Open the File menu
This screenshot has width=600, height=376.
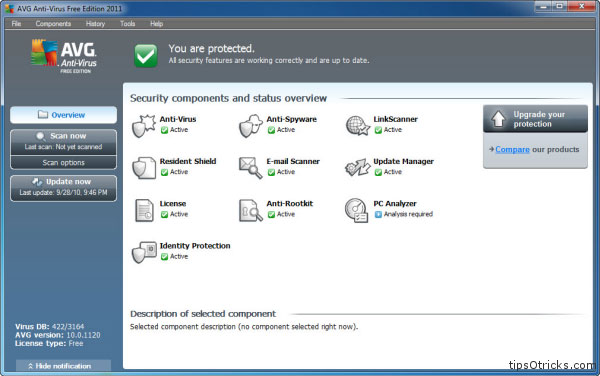16,24
